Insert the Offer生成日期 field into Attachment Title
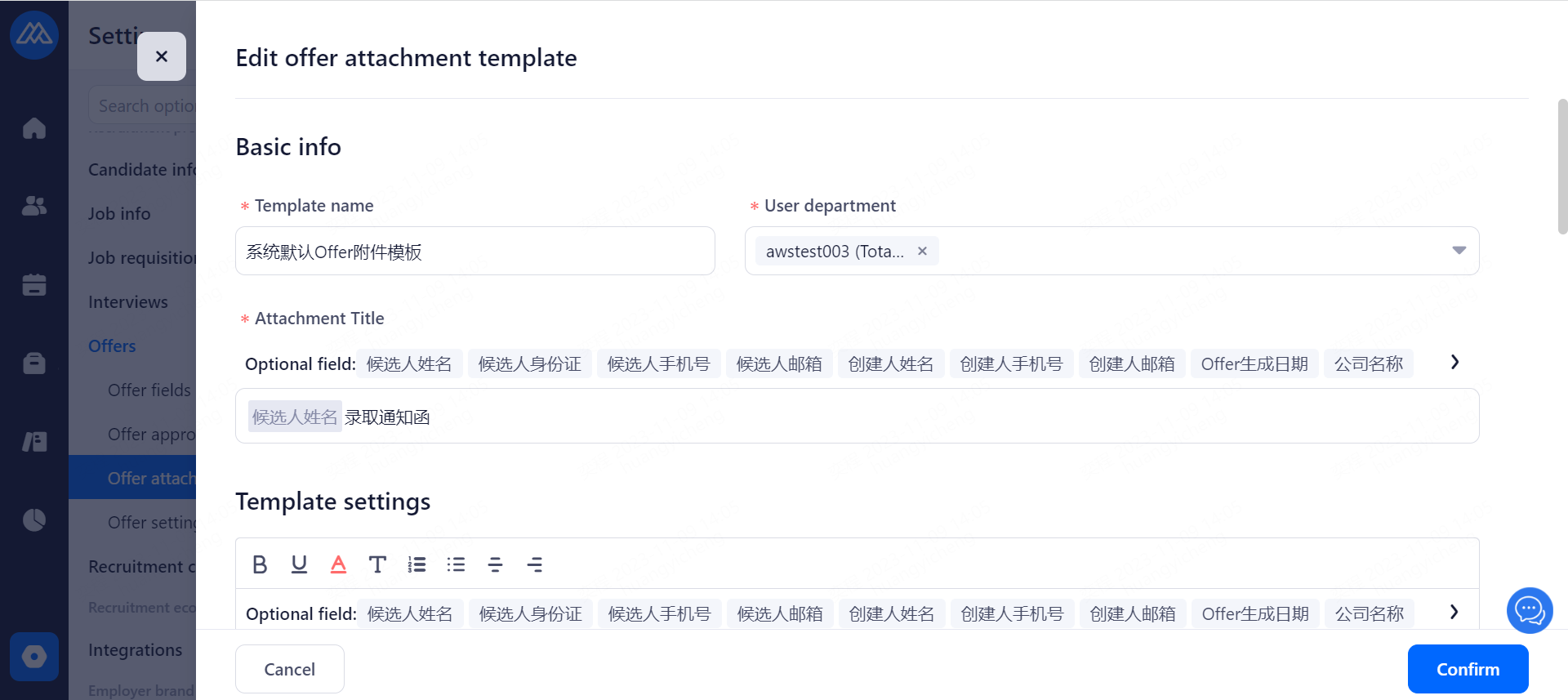The height and width of the screenshot is (700, 1568). 1254,364
